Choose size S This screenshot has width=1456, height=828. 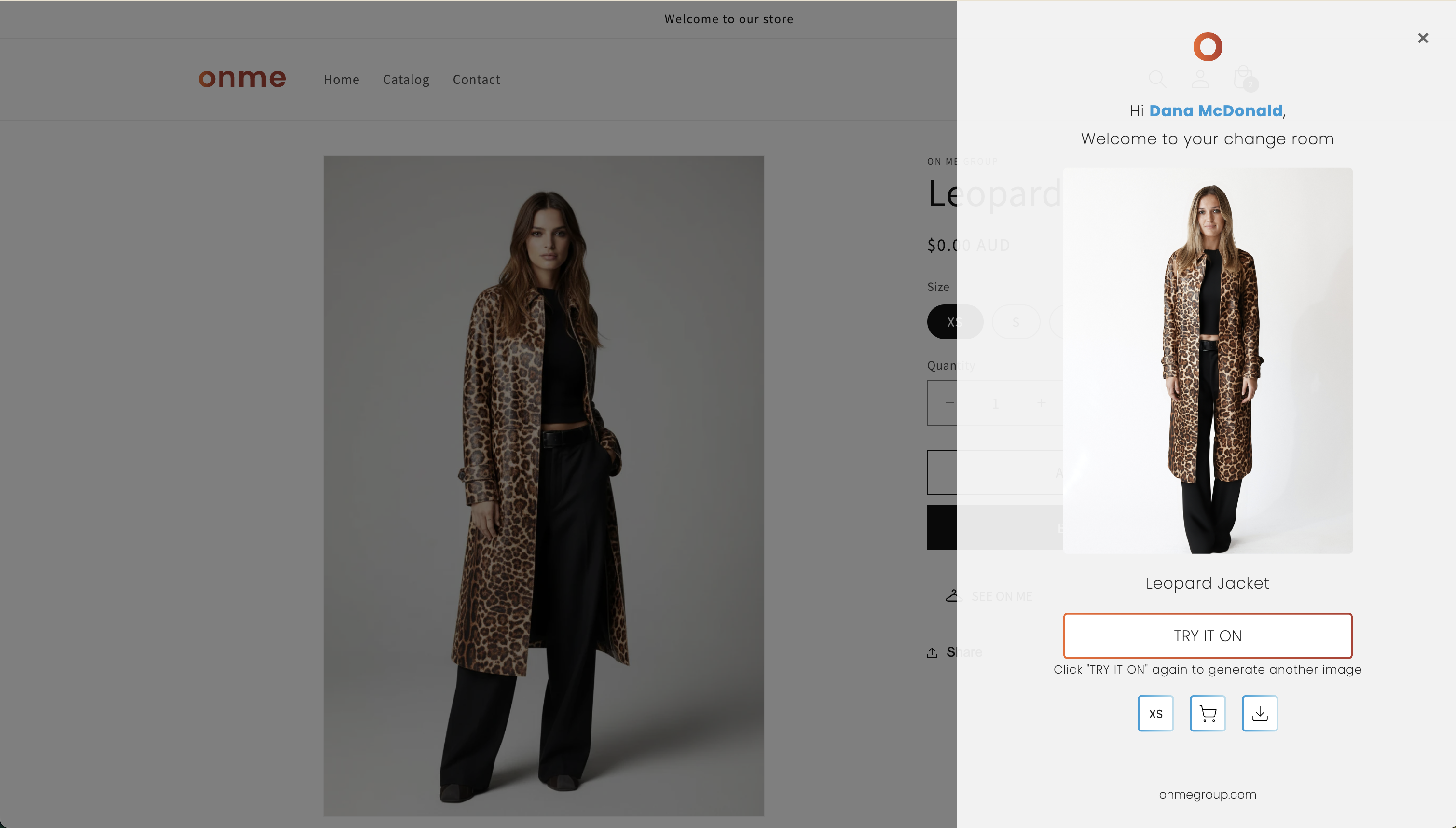point(1016,321)
